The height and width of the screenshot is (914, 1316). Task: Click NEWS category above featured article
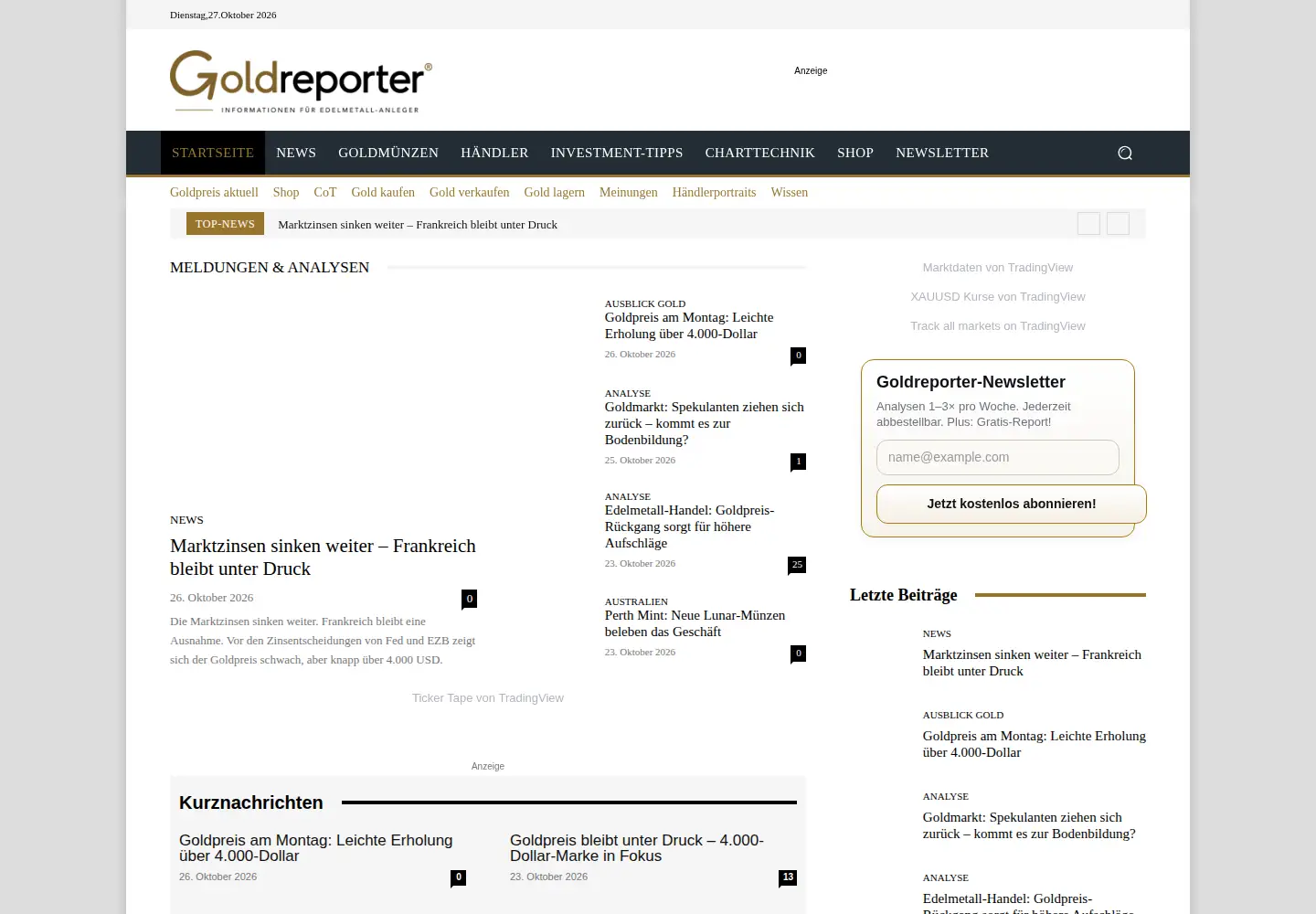click(x=186, y=520)
